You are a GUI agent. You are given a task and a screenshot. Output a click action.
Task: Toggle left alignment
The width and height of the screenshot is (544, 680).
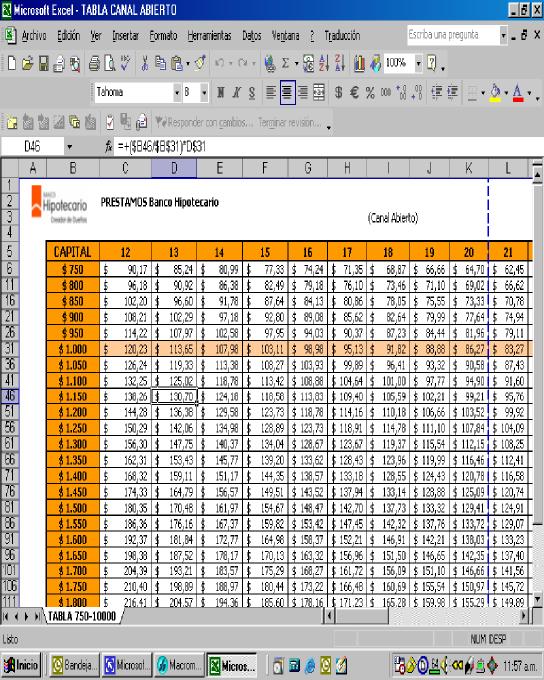point(271,92)
